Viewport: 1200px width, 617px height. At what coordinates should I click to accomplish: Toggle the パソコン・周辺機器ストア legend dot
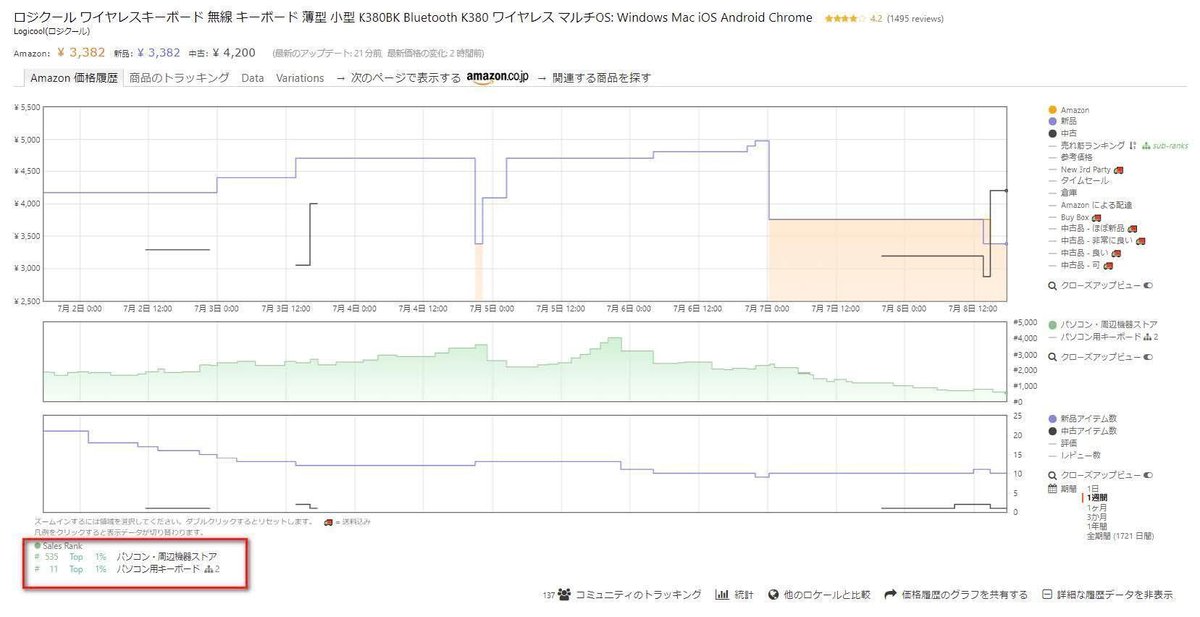pyautogui.click(x=1051, y=324)
